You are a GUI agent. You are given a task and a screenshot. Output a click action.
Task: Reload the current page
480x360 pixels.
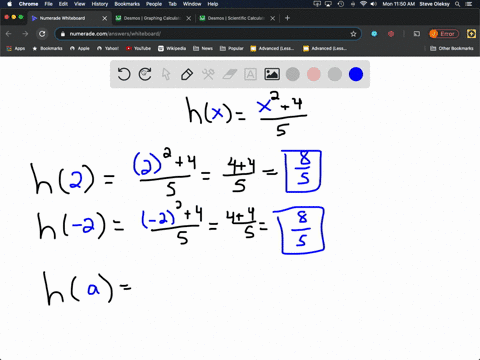[42, 34]
